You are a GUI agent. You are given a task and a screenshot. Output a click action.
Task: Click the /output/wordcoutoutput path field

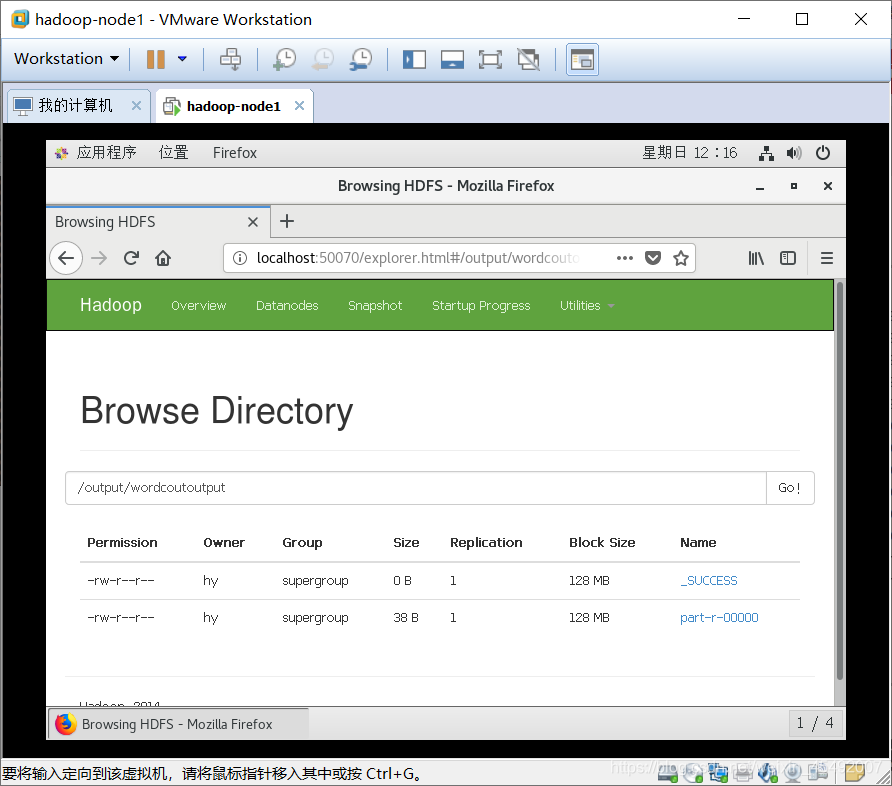[416, 488]
